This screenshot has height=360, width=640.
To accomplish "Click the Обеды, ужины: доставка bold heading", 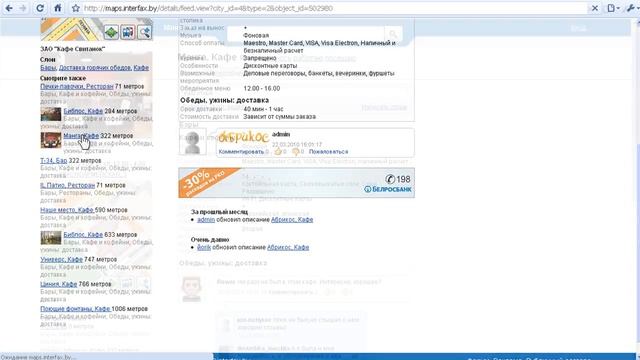I will tap(224, 100).
